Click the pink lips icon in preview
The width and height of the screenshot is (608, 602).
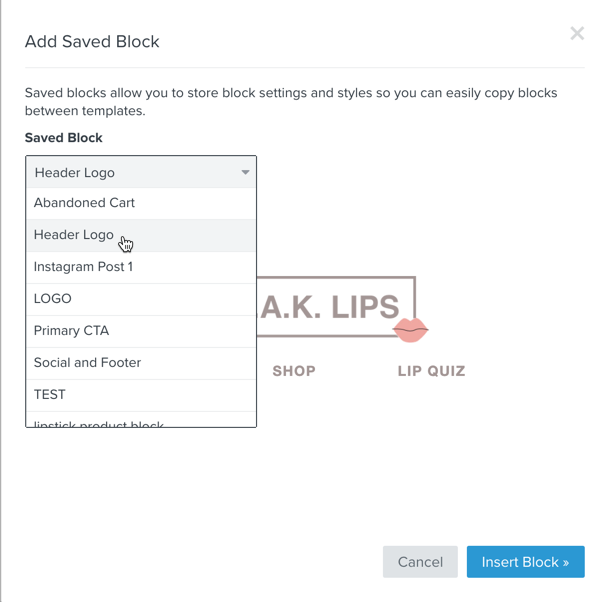coord(410,330)
